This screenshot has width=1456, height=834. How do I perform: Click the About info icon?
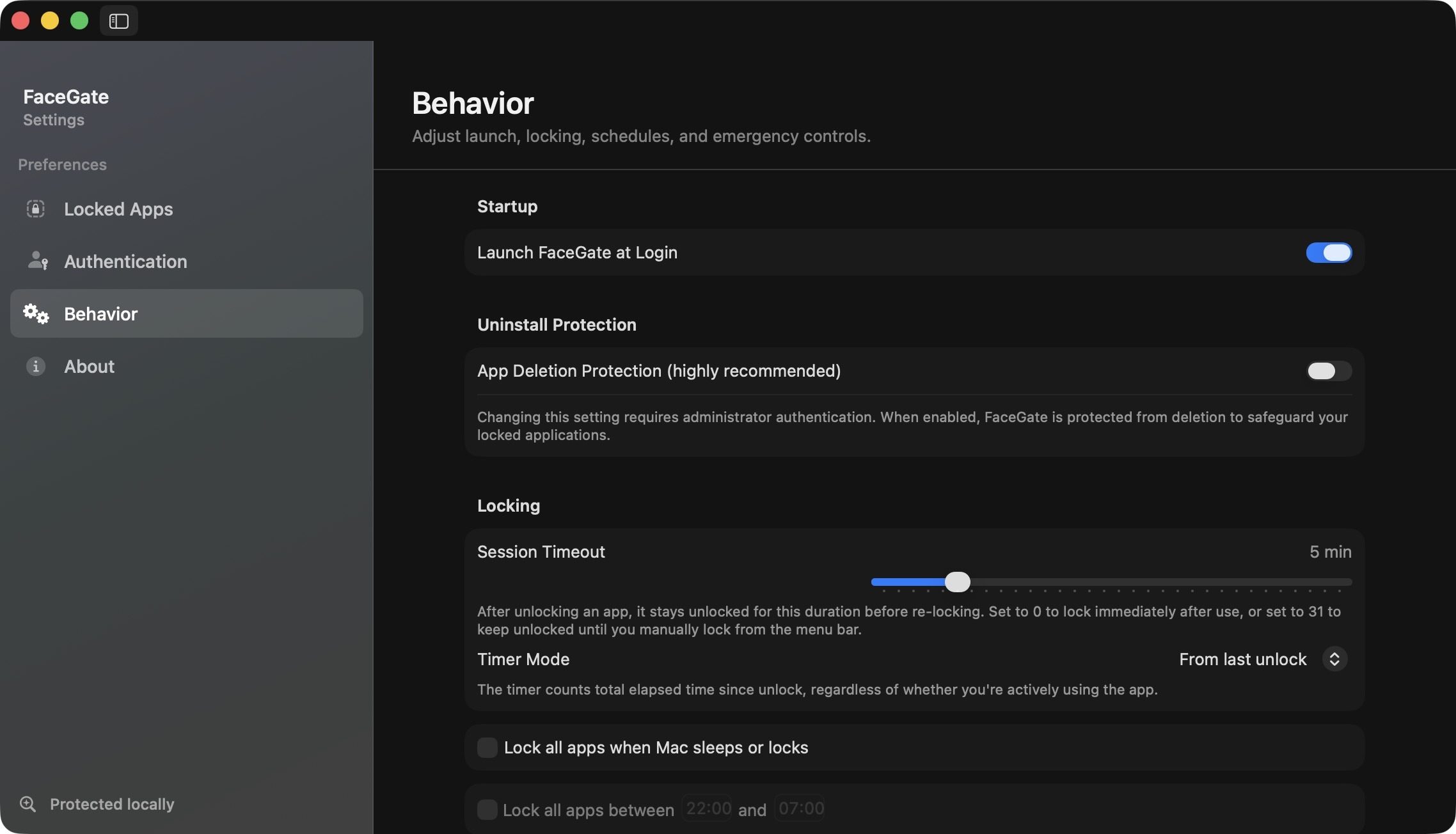click(36, 366)
